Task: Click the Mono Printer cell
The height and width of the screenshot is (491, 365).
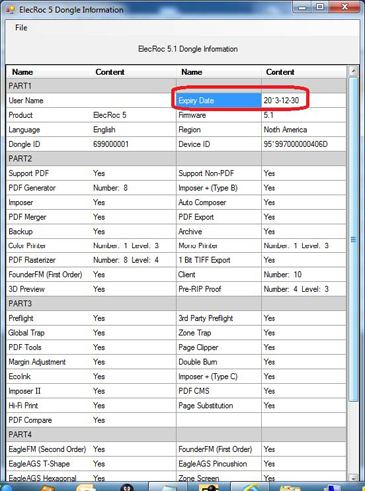Action: pyautogui.click(x=219, y=246)
